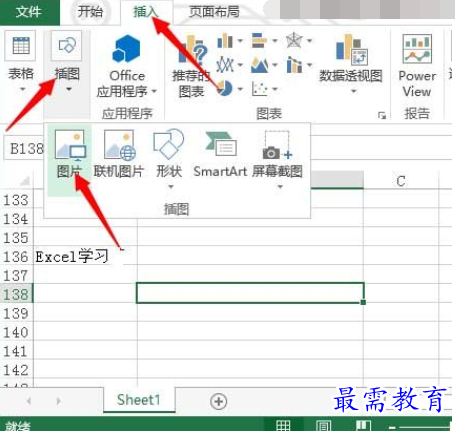455x431 pixels.
Task: Click 数据透视图 (PivotChart) icon
Action: pos(351,49)
